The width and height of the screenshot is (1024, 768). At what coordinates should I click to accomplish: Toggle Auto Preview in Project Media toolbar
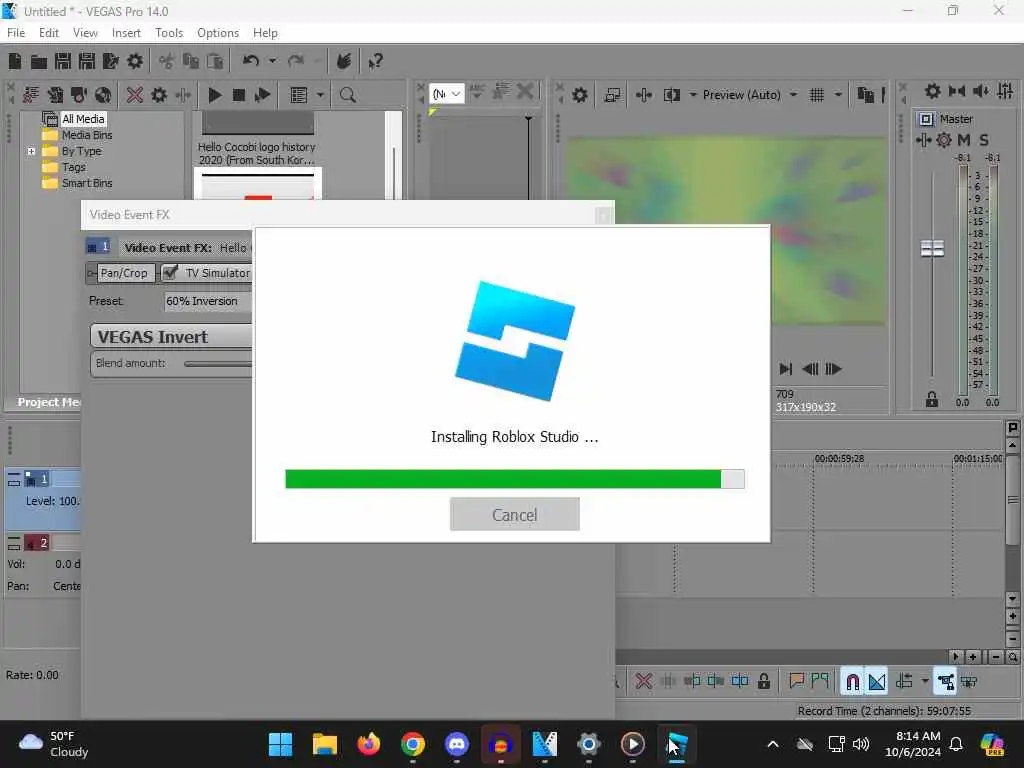point(263,95)
